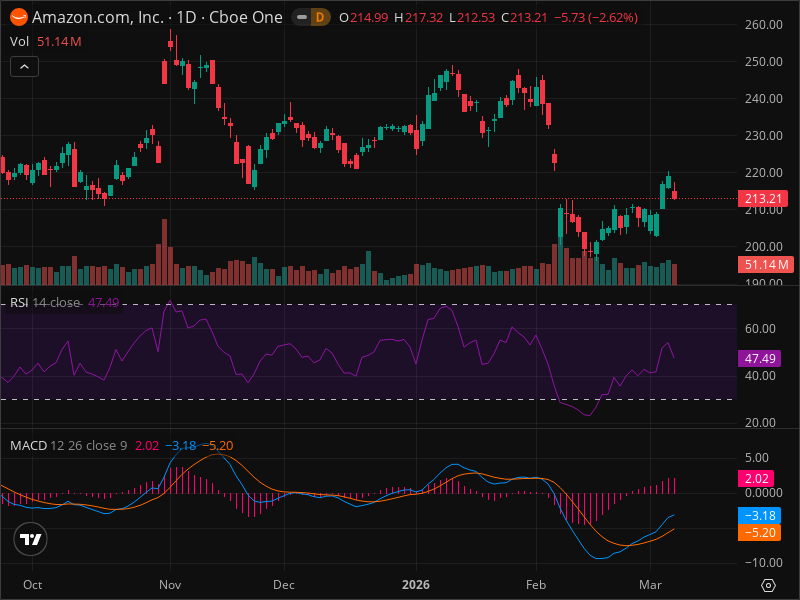Click the signal value −5.20 in the legend
800x600 pixels.
(218, 446)
